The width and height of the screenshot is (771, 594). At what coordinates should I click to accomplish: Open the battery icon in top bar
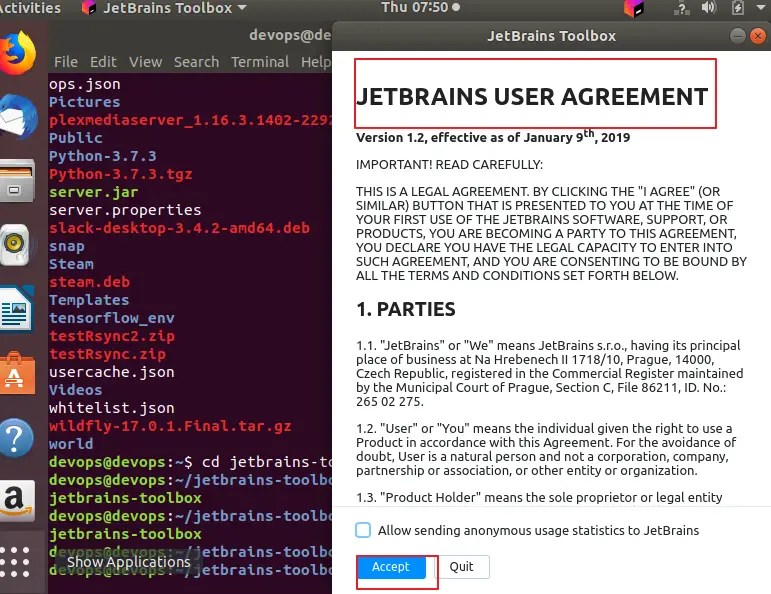pos(737,8)
